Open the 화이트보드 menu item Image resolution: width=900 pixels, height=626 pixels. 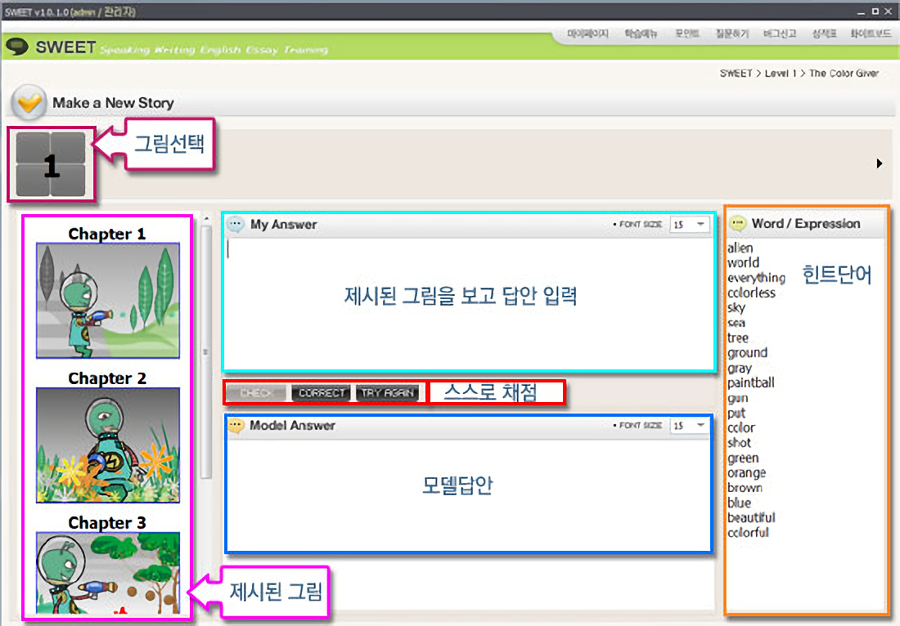(869, 33)
